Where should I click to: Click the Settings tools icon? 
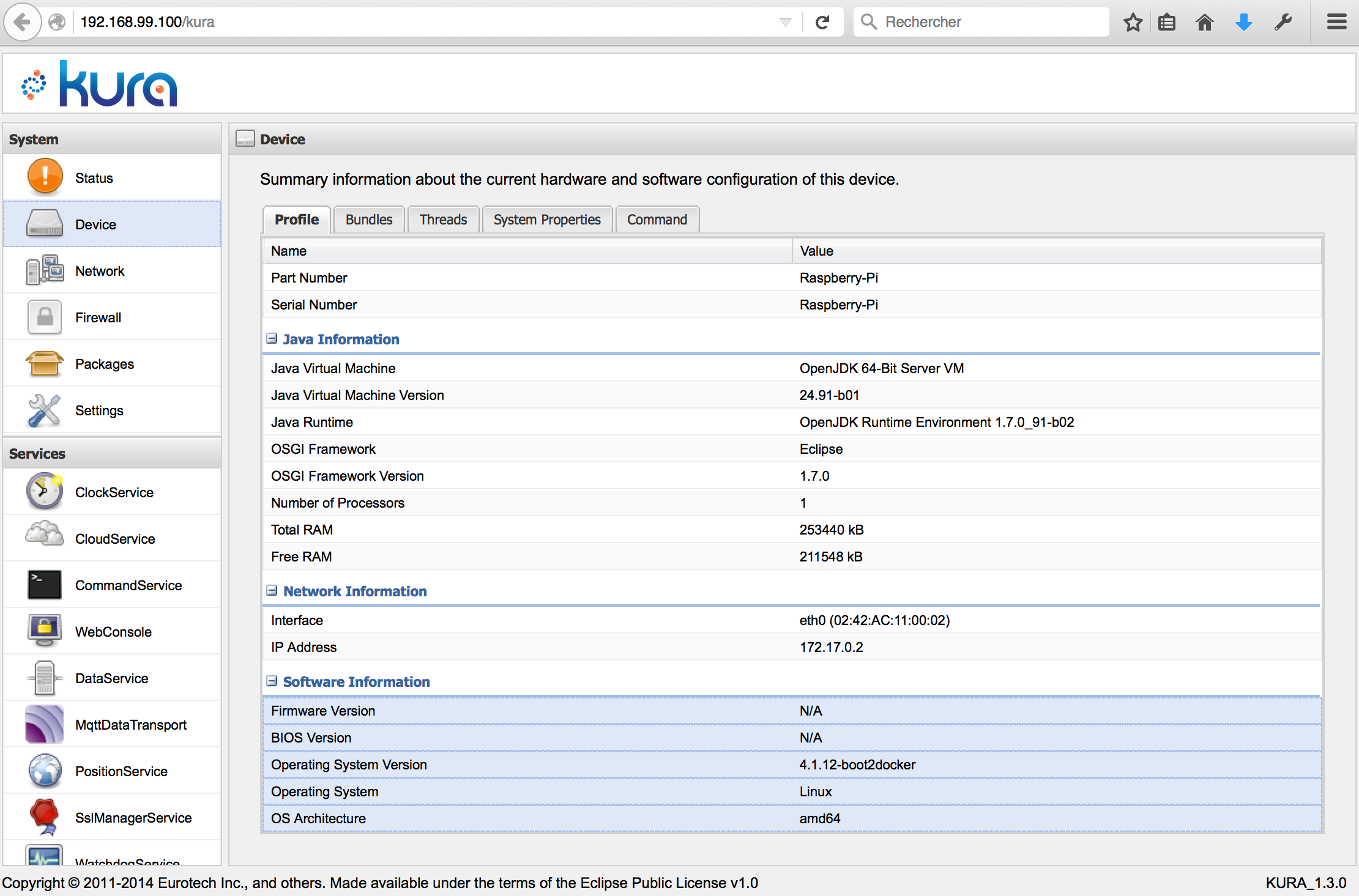[45, 410]
